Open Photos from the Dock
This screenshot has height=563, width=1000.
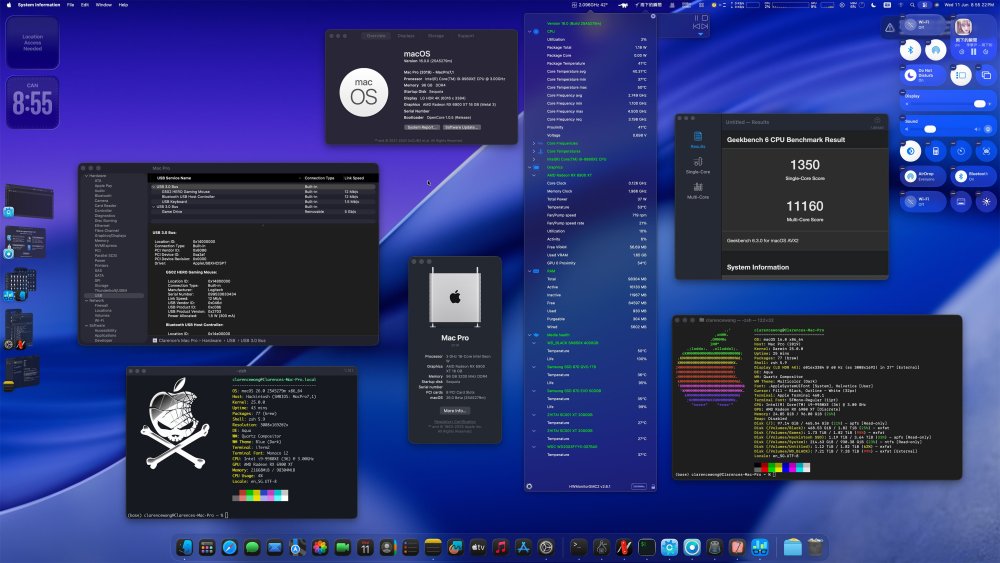pos(320,547)
